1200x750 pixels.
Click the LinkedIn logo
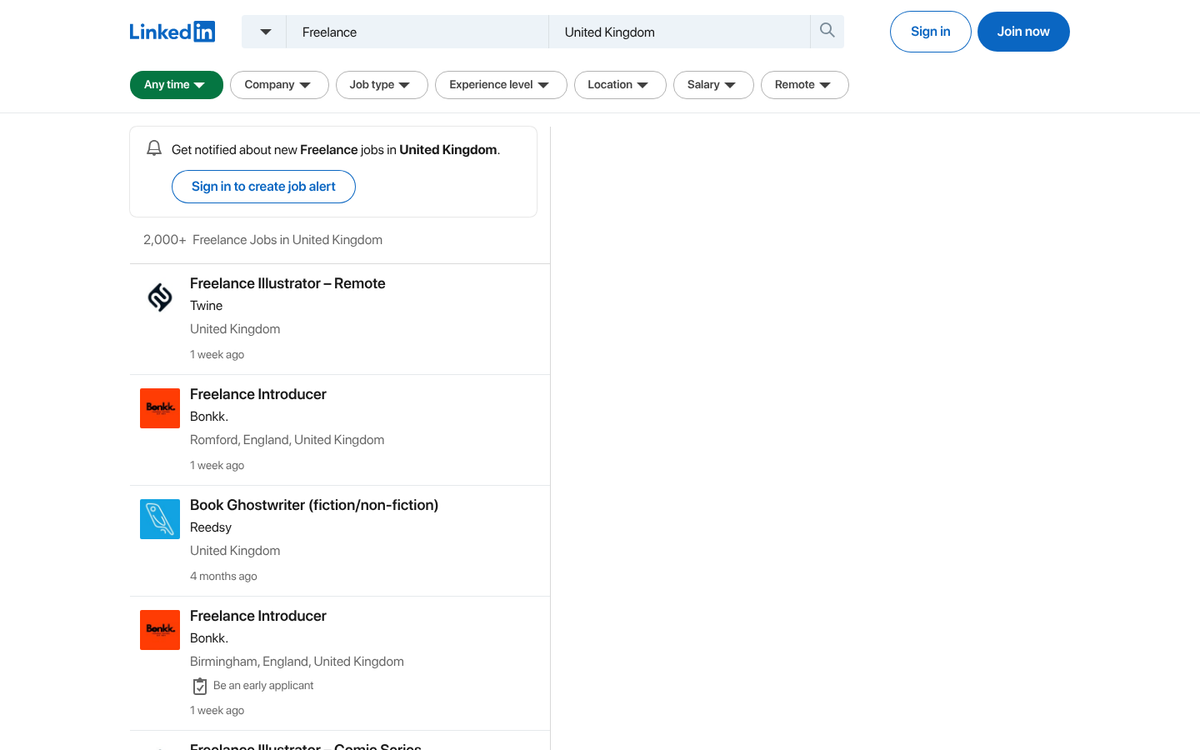172,31
